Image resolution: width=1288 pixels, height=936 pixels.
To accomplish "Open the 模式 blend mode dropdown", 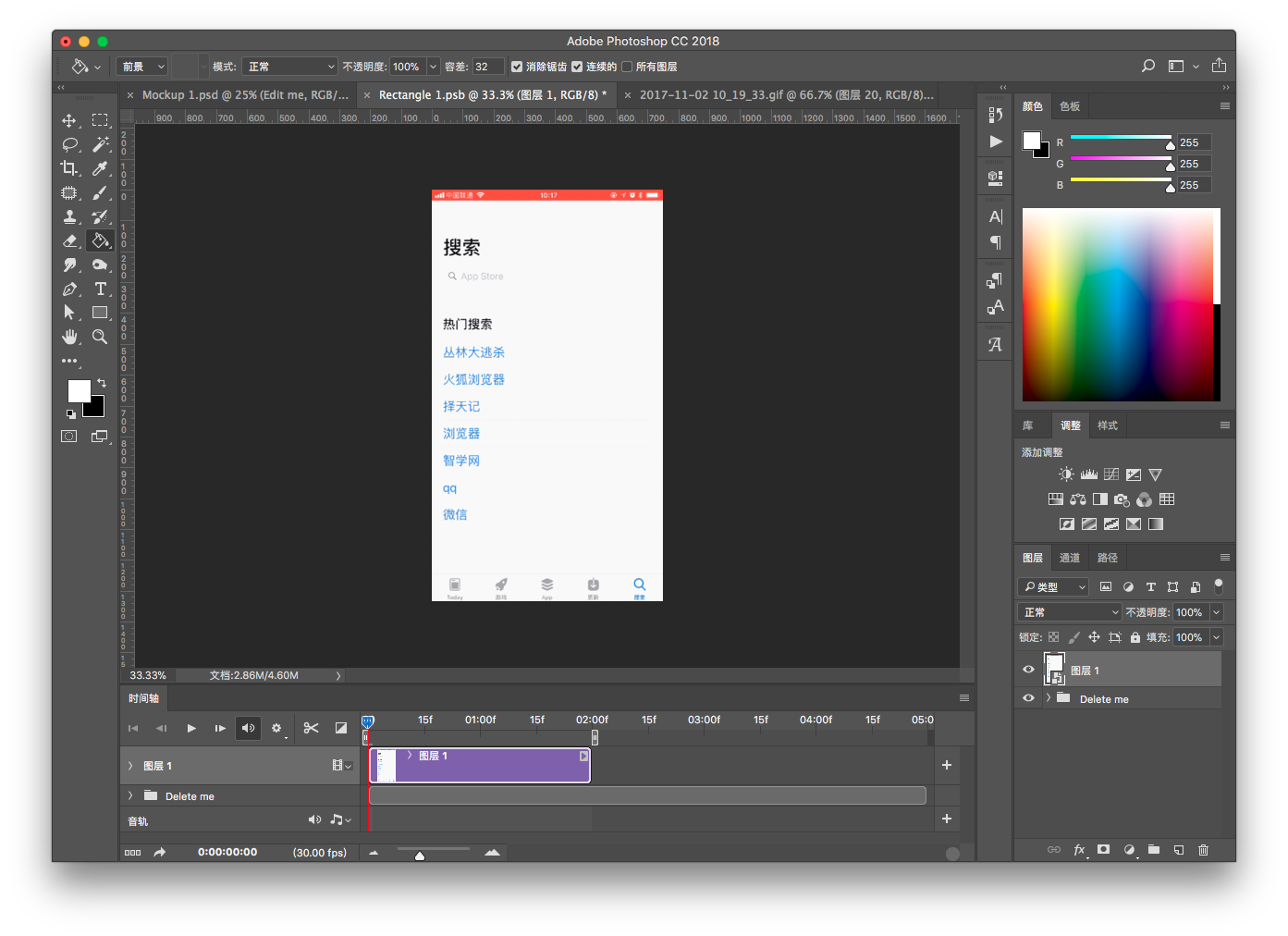I will pyautogui.click(x=289, y=67).
